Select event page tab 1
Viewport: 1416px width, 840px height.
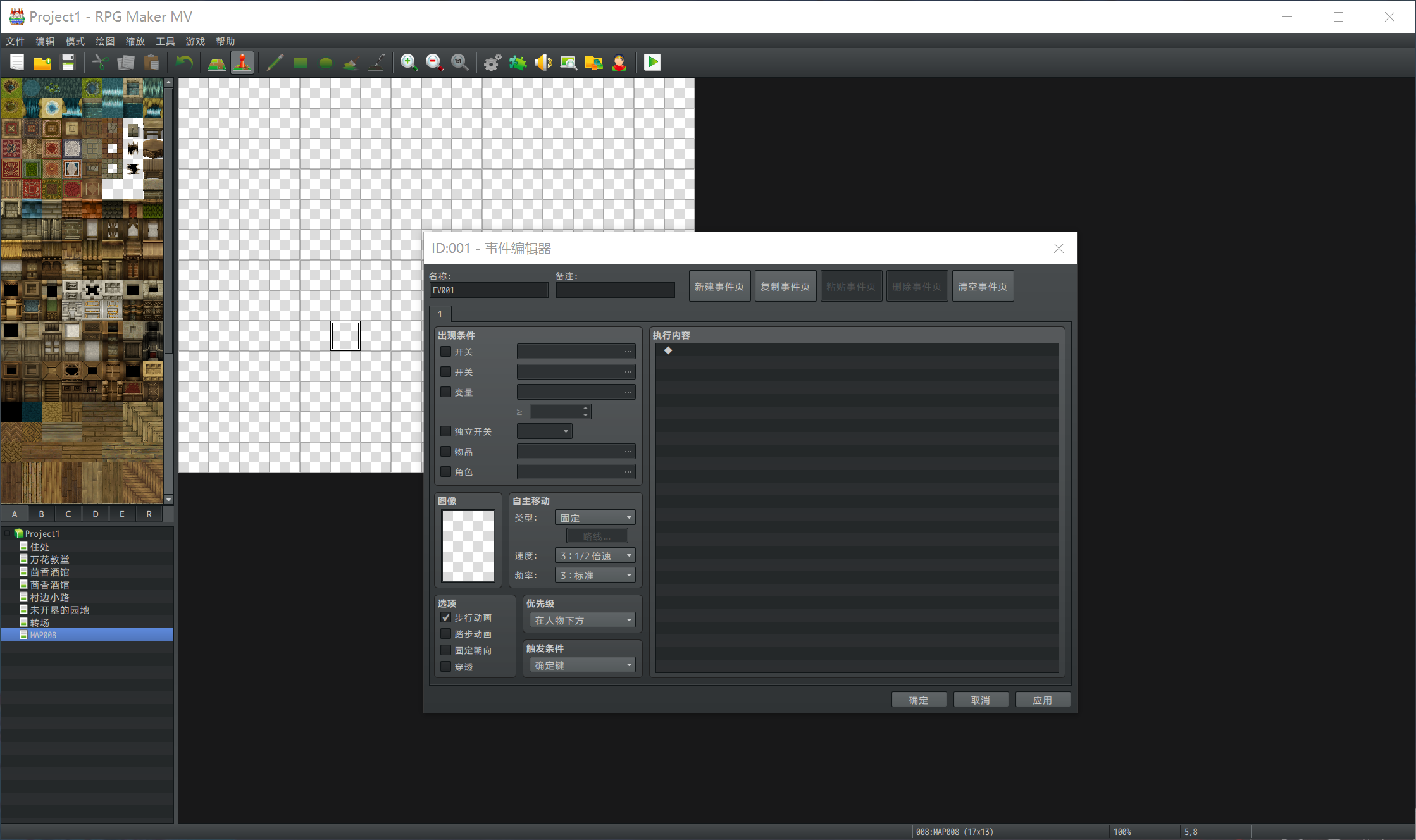(x=440, y=314)
